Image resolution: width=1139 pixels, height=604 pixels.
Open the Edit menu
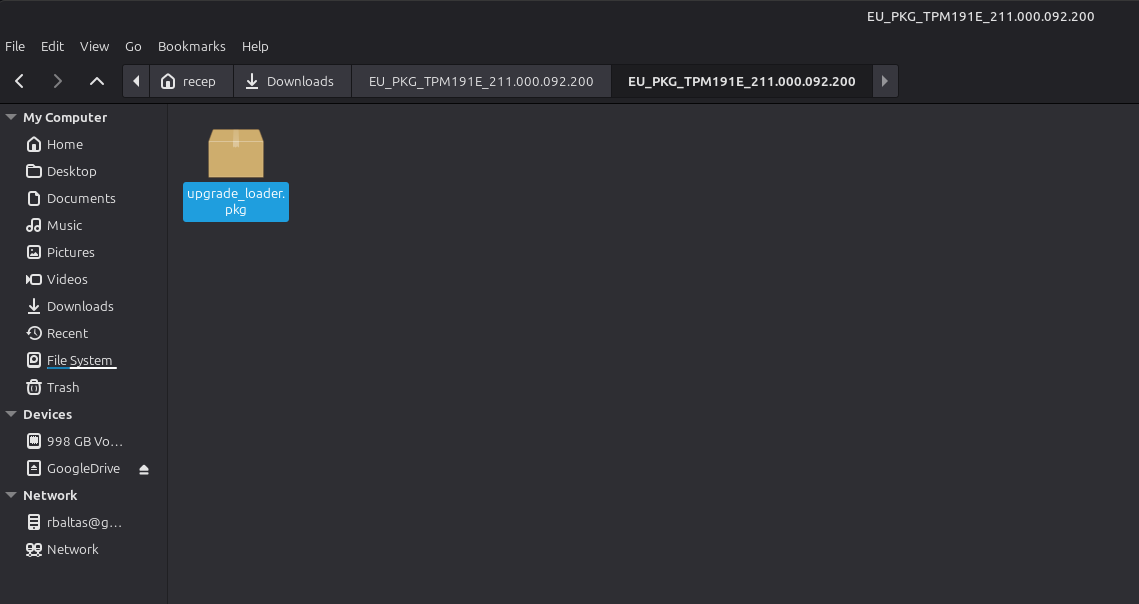(52, 47)
